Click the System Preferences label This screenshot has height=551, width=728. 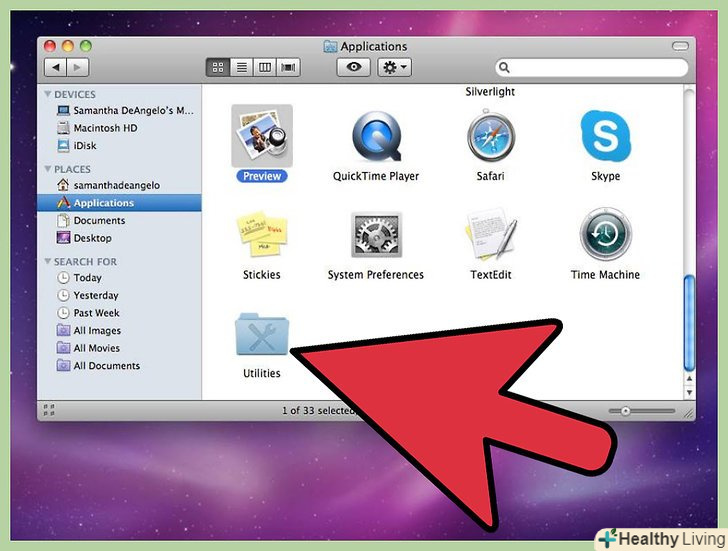pos(376,275)
